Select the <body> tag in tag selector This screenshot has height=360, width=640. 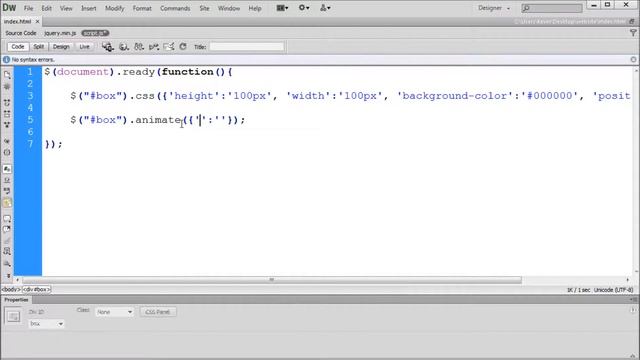pyautogui.click(x=11, y=289)
